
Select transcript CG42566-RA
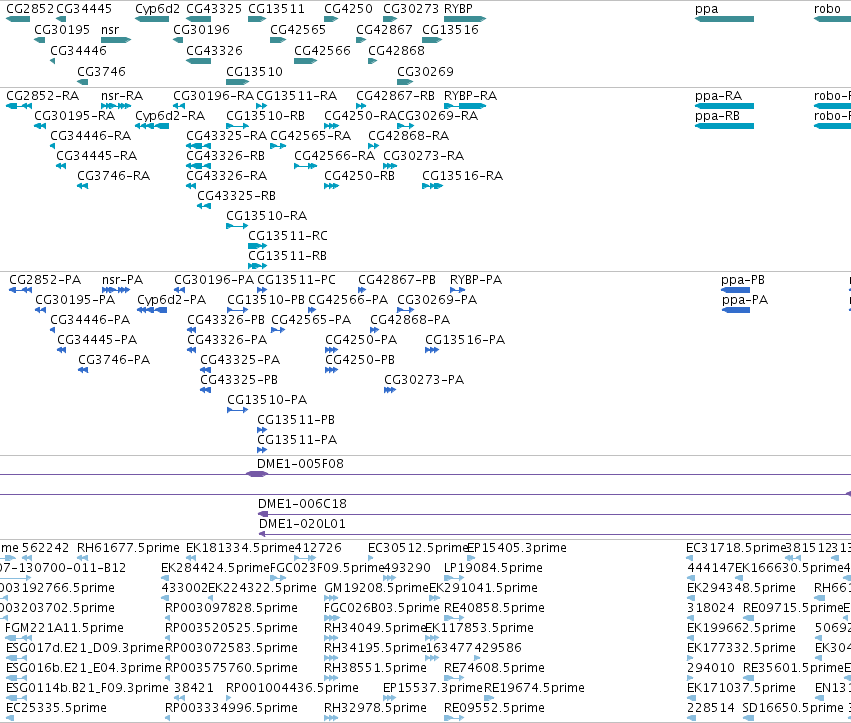(334, 156)
